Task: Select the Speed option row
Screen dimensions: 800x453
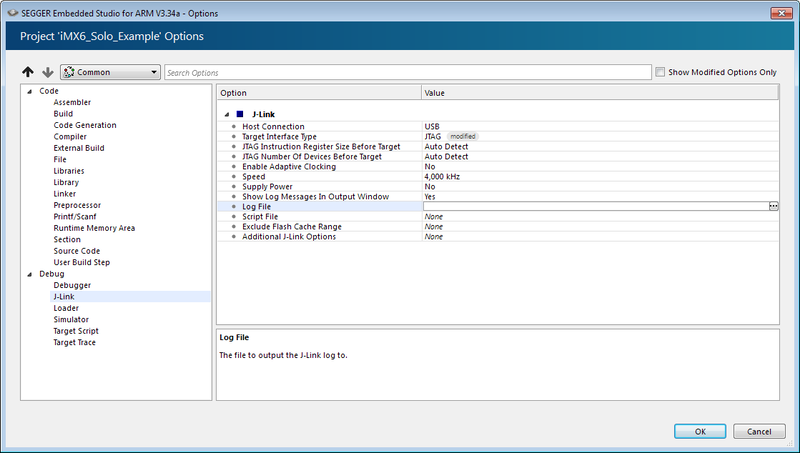Action: click(256, 177)
